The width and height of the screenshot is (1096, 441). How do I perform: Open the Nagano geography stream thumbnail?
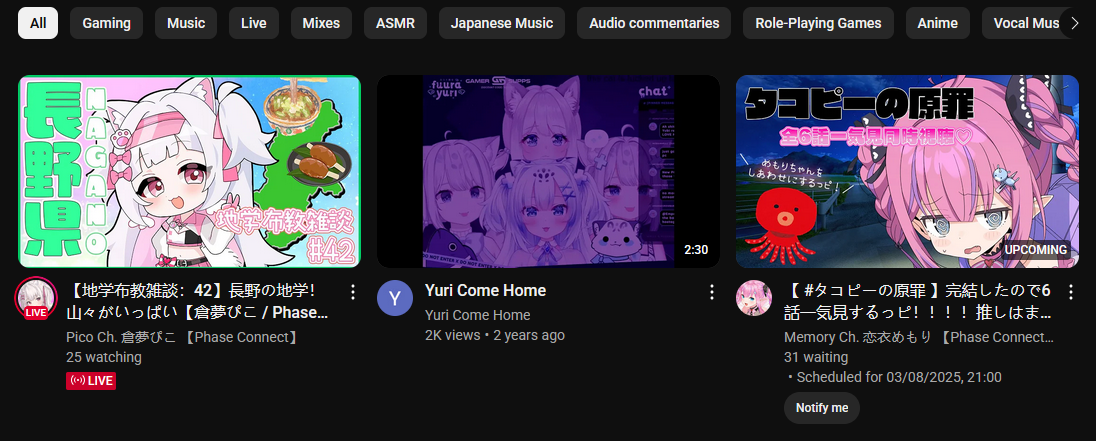pos(189,171)
